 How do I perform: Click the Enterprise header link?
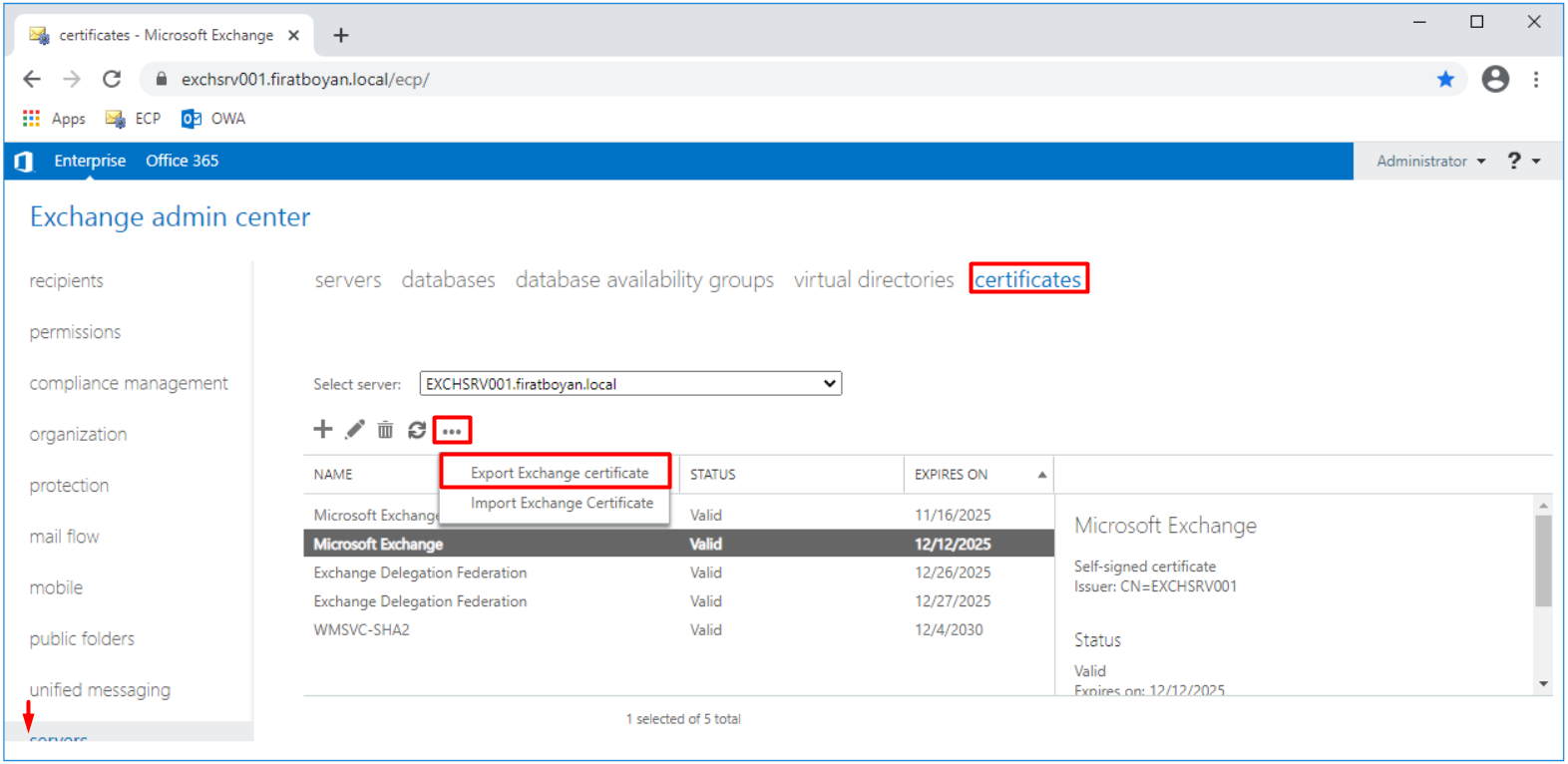90,161
